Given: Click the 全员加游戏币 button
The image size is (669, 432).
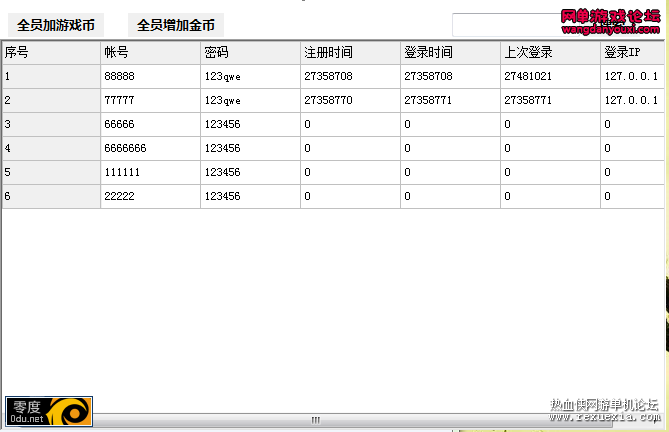Looking at the screenshot, I should tap(56, 25).
